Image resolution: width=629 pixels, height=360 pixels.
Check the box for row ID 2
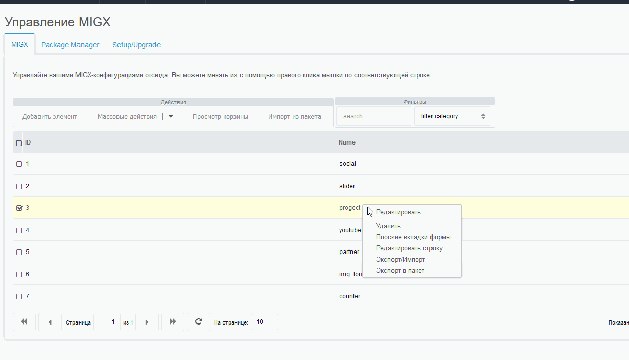click(x=18, y=186)
